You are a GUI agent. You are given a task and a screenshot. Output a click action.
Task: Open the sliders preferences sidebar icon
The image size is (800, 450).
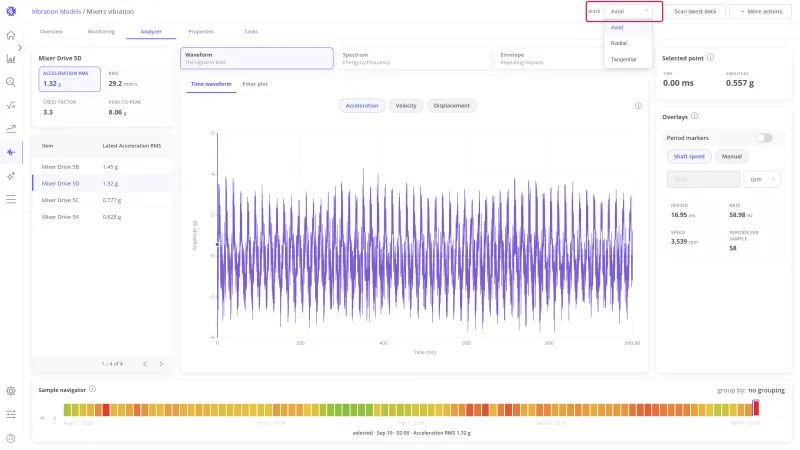click(11, 414)
